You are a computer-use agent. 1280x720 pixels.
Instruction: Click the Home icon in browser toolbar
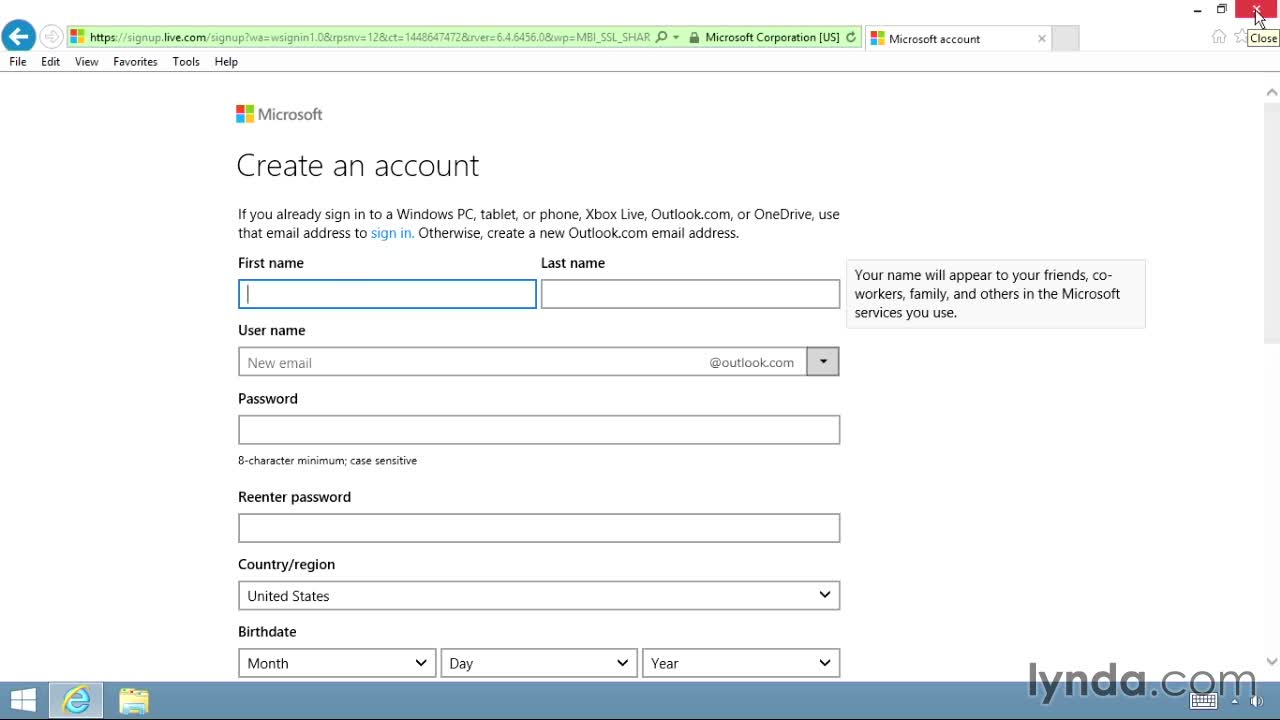[1218, 37]
